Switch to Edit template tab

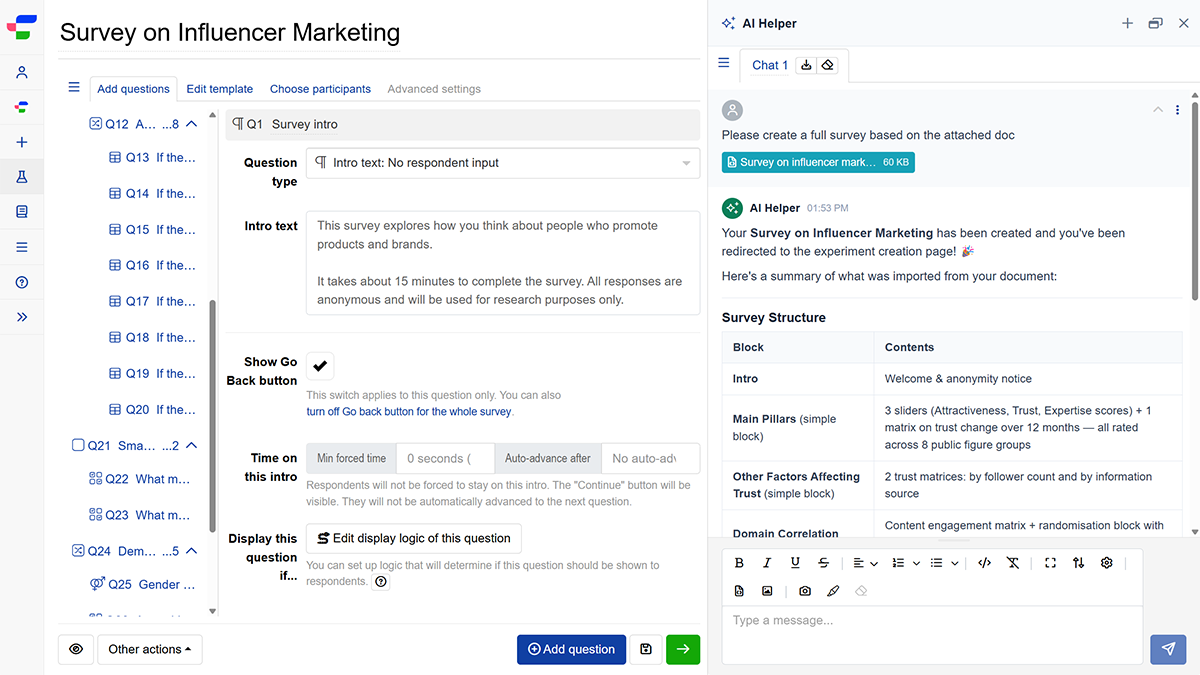click(x=220, y=89)
